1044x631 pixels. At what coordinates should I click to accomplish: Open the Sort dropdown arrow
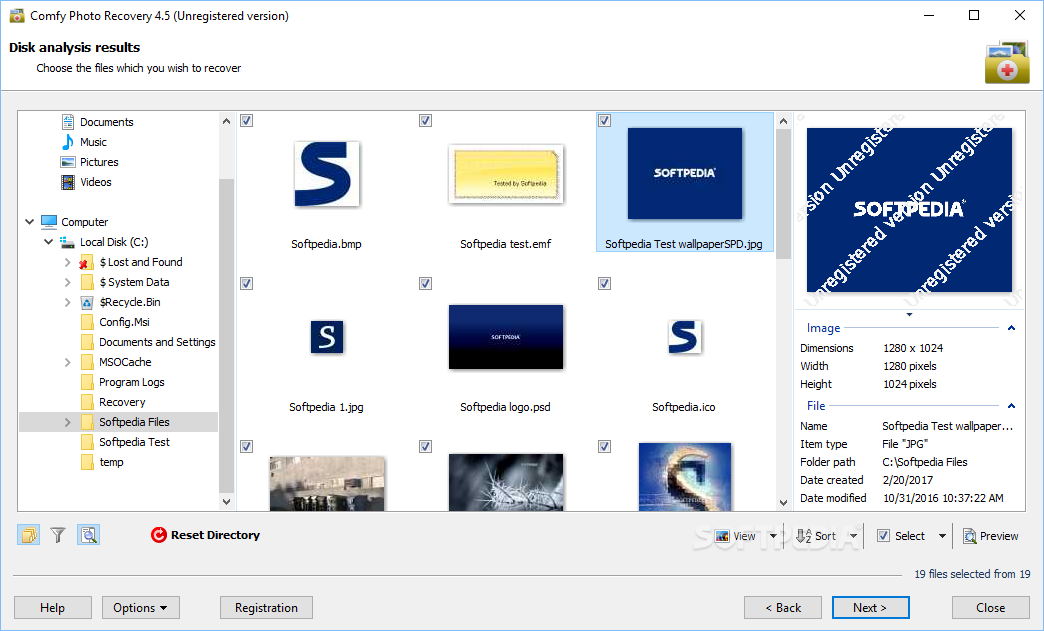pyautogui.click(x=854, y=536)
